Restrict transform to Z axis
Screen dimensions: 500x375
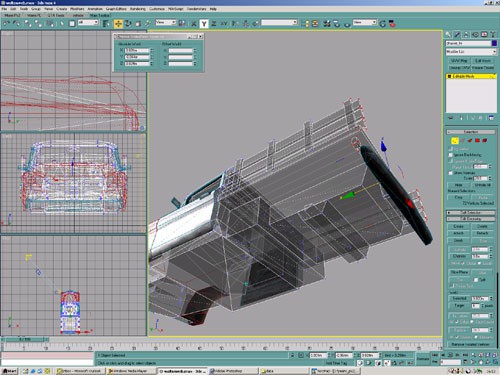tap(214, 24)
